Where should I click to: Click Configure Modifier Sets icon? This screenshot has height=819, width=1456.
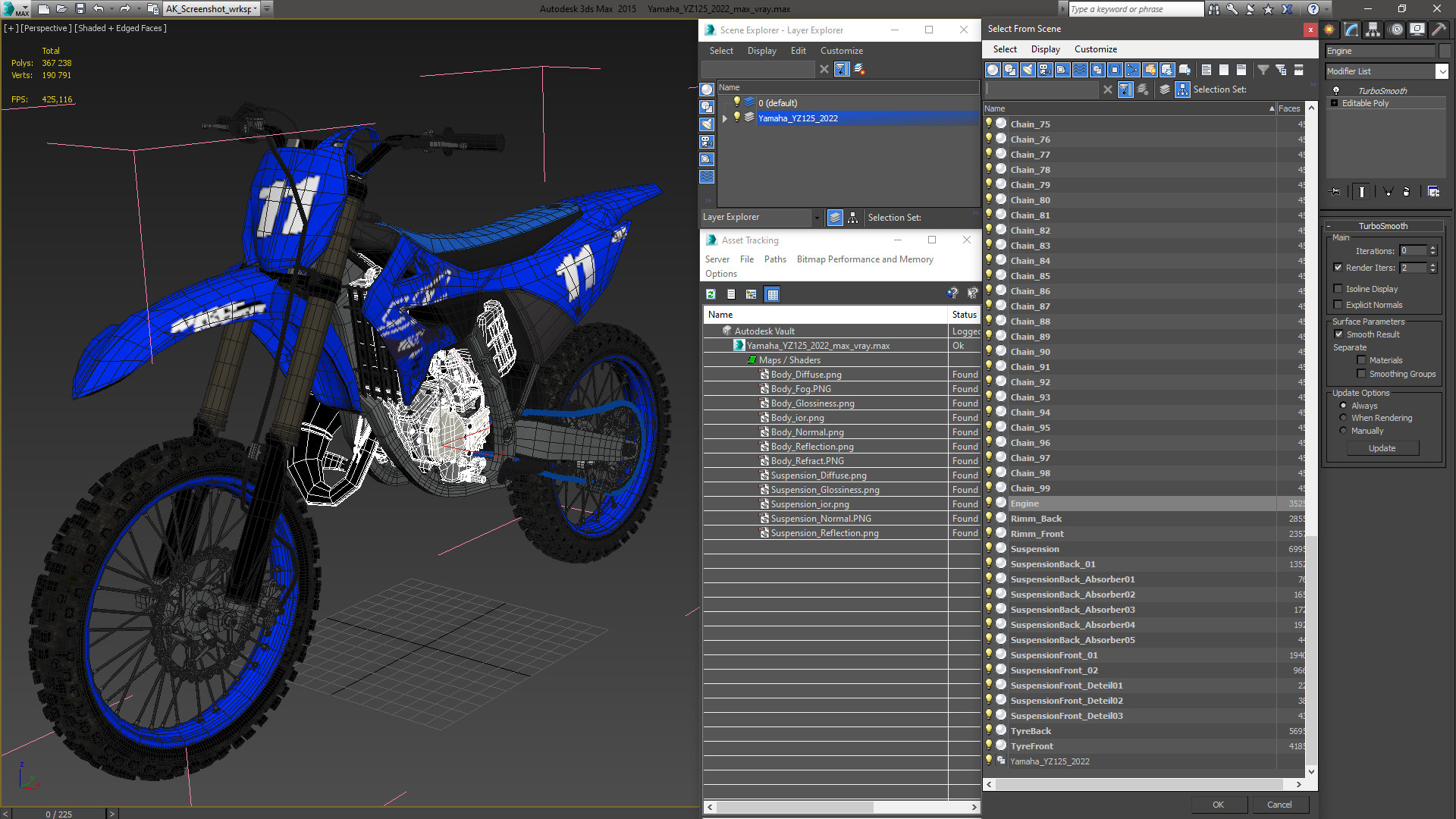click(x=1433, y=192)
